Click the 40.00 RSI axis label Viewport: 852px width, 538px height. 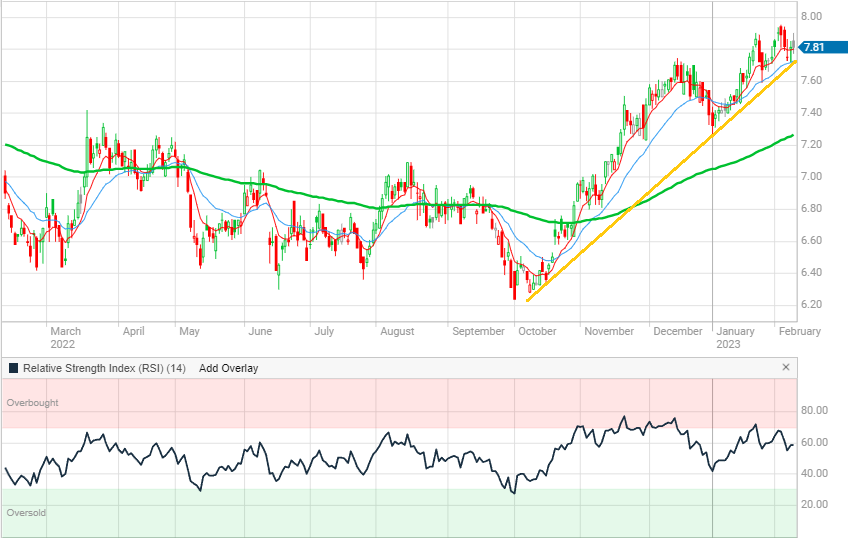pyautogui.click(x=813, y=473)
